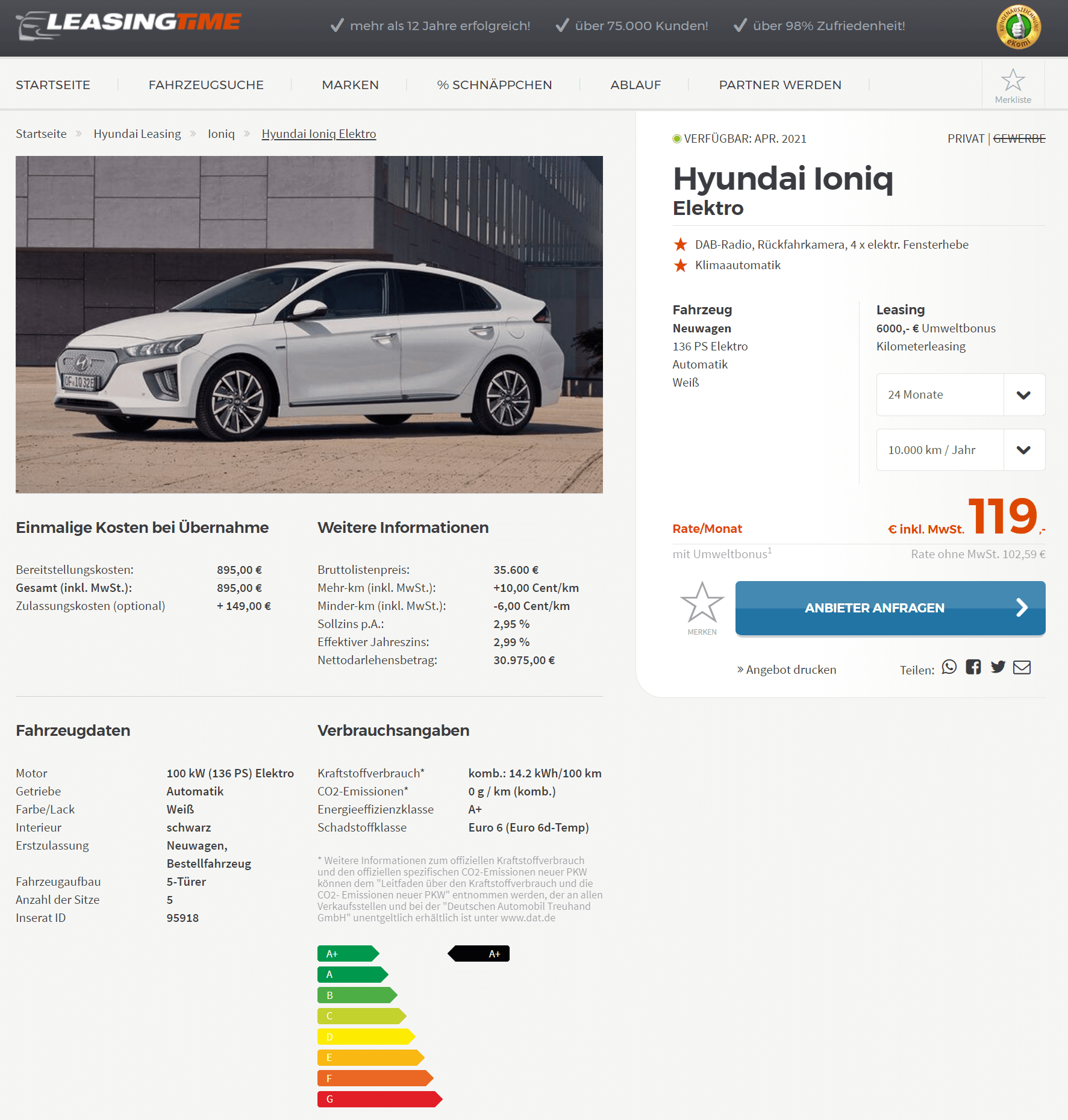The width and height of the screenshot is (1068, 1120).
Task: Switch to PRIVAT pricing
Action: click(966, 139)
